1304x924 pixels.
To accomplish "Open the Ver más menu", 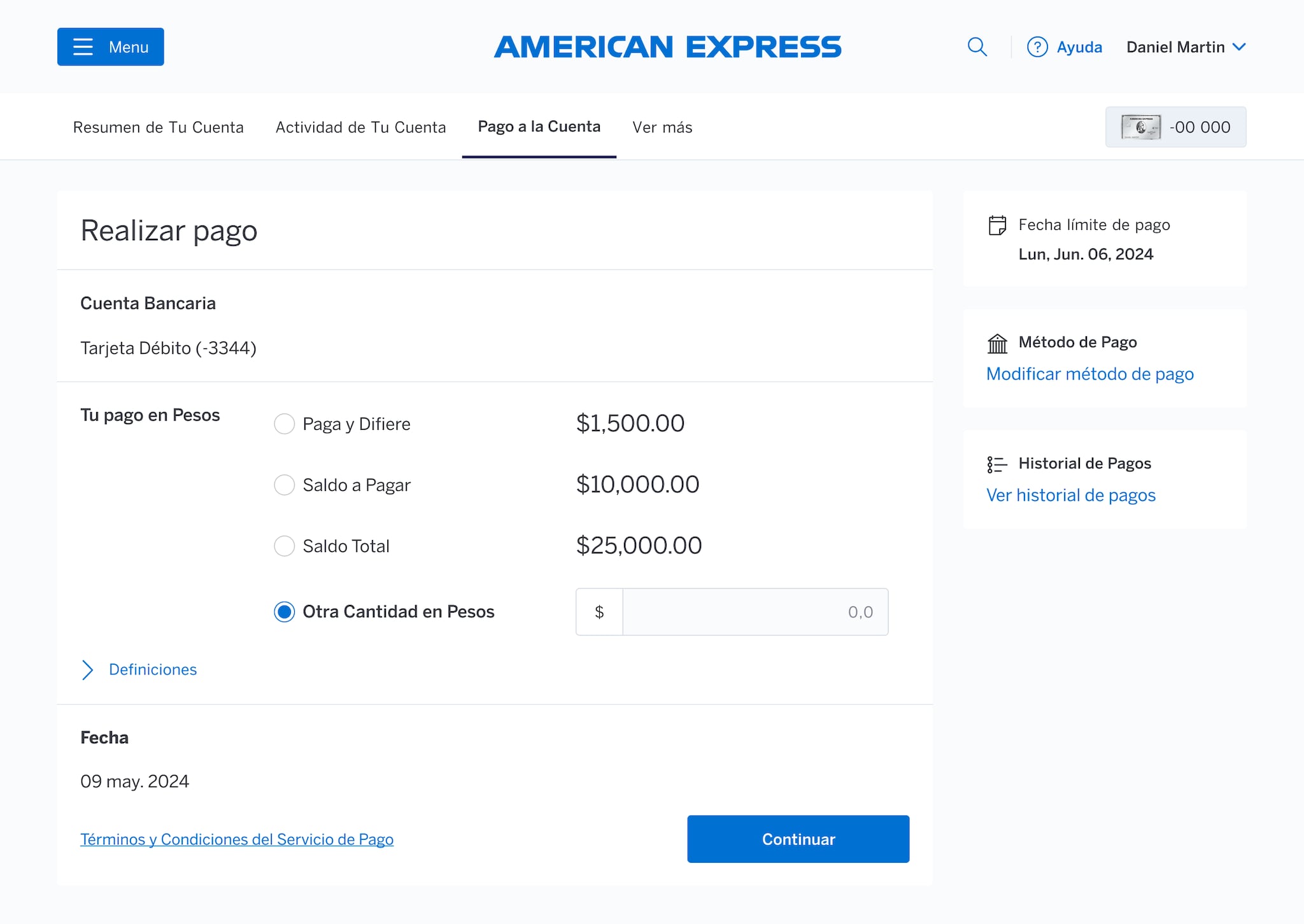I will coord(662,127).
